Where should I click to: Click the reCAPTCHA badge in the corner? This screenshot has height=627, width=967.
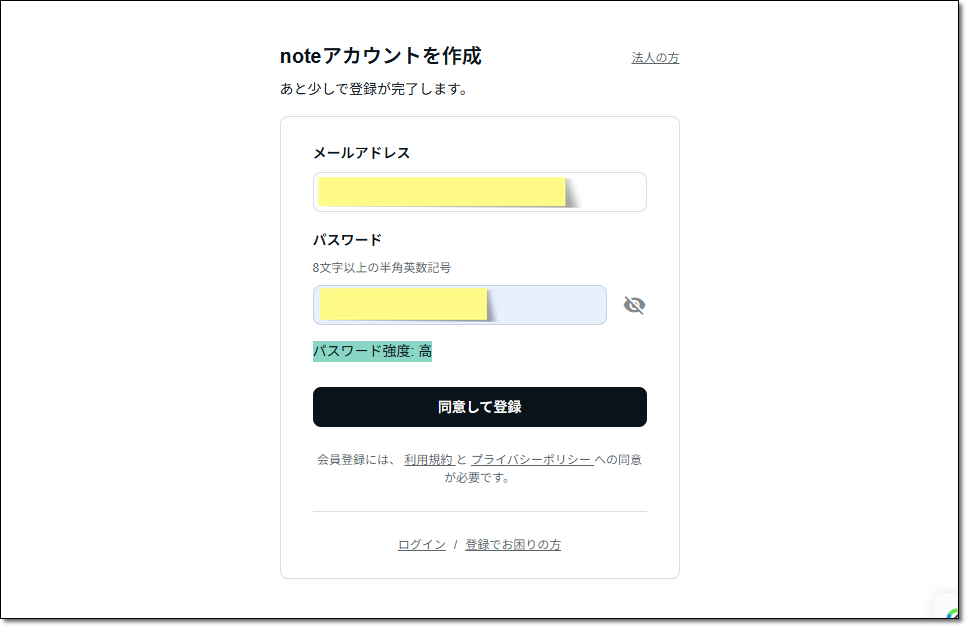[950, 615]
